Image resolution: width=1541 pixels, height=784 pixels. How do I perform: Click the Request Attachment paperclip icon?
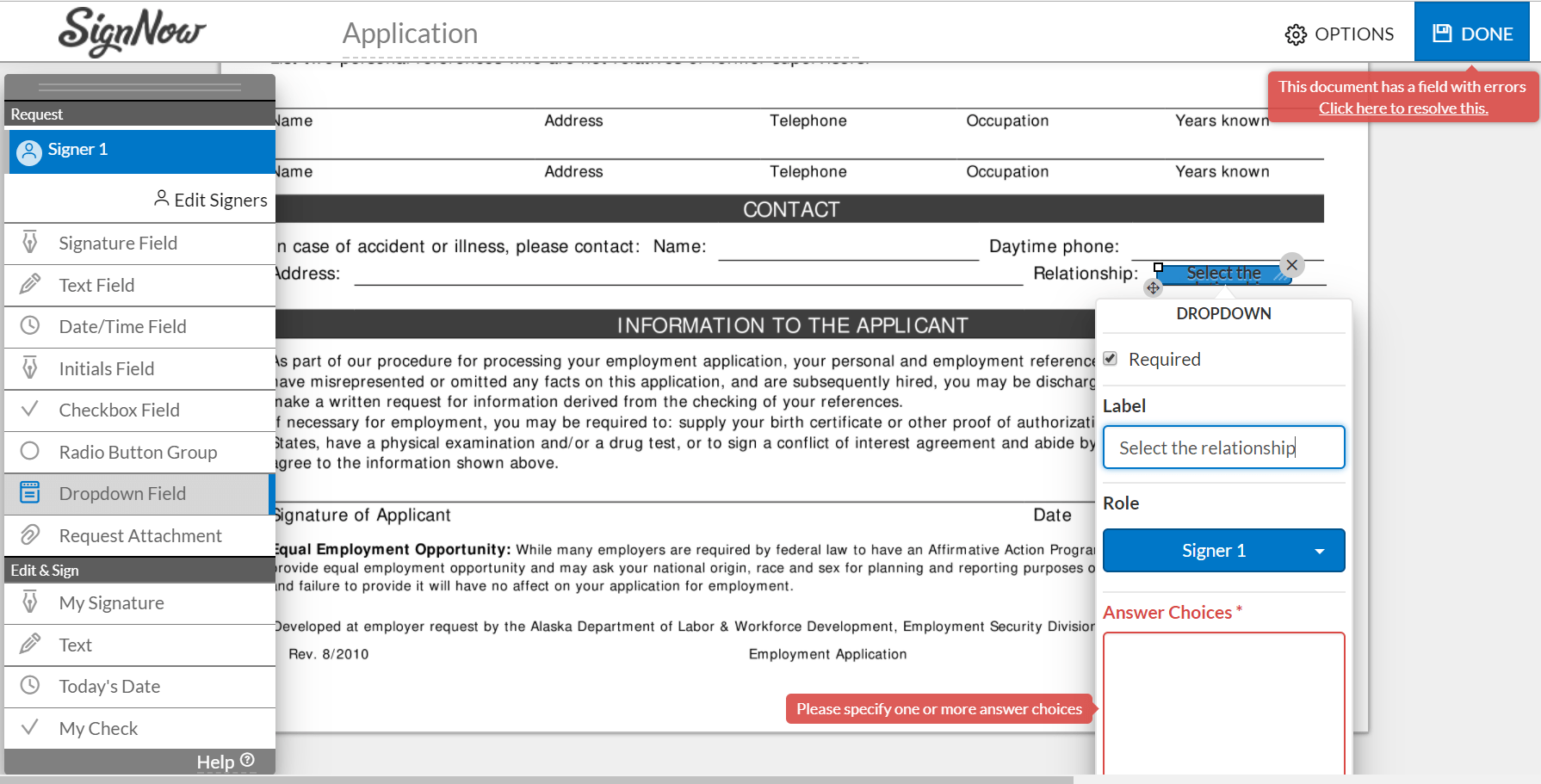point(30,534)
